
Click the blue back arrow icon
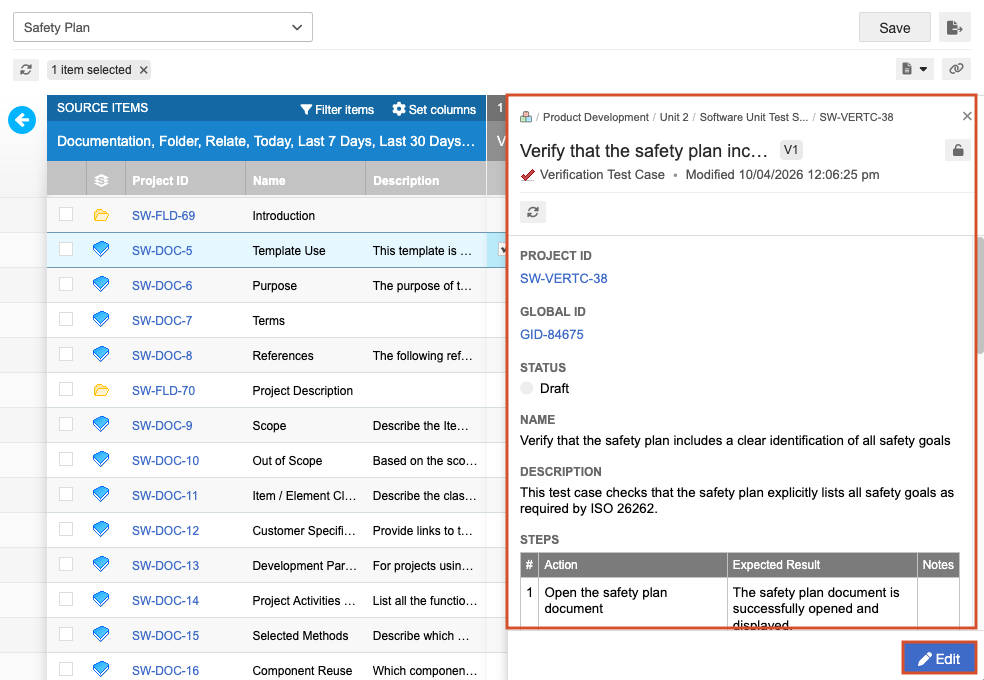[x=22, y=120]
